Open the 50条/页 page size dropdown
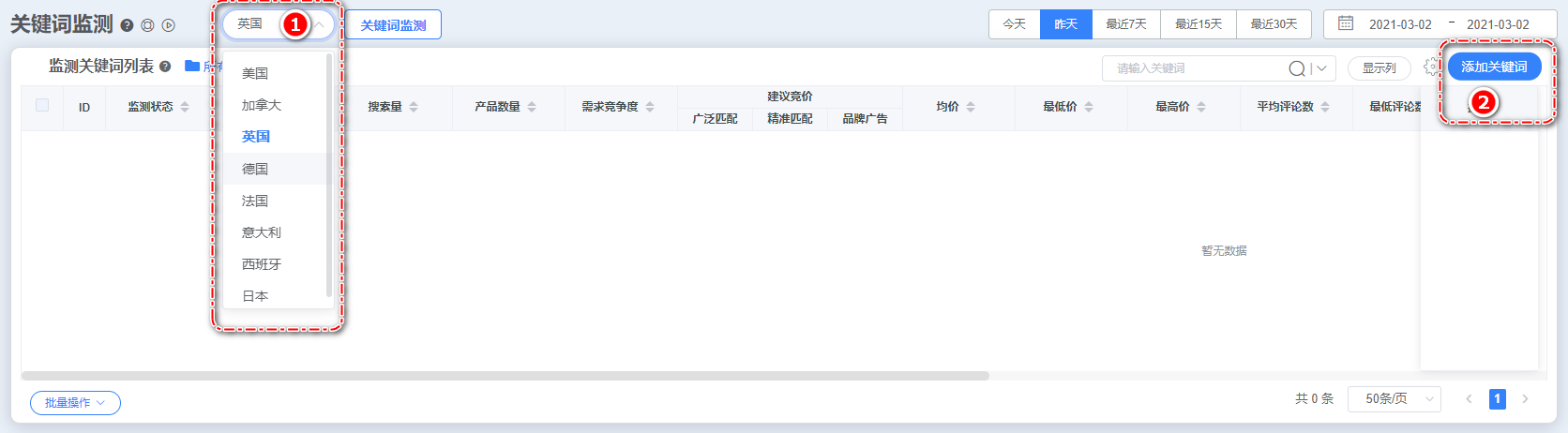Image resolution: width=1568 pixels, height=433 pixels. [x=1394, y=398]
